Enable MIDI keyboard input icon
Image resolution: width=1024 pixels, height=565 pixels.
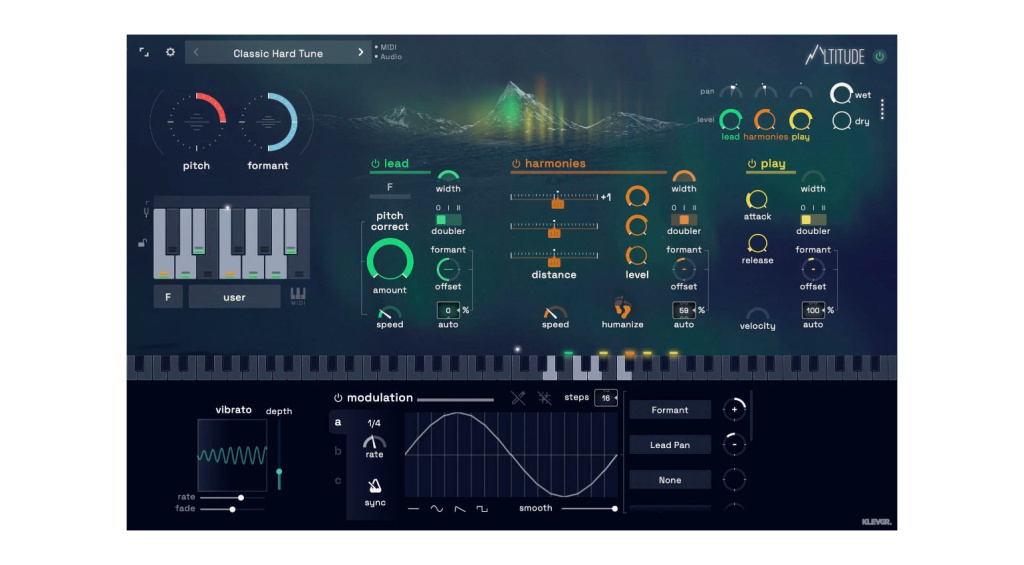pos(298,295)
